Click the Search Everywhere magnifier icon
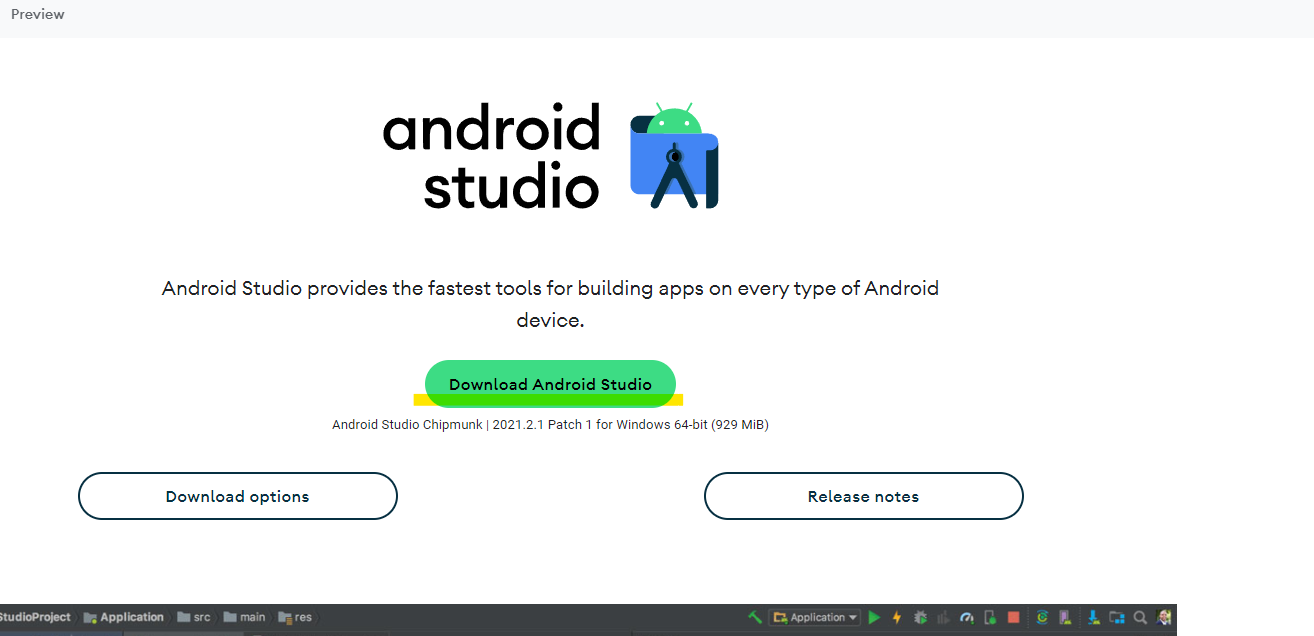The height and width of the screenshot is (636, 1314). [1140, 617]
